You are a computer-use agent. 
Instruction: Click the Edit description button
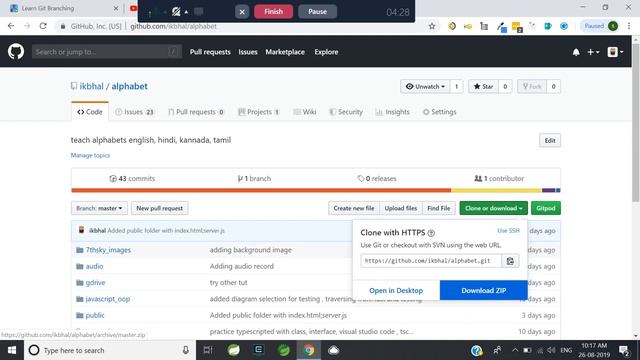[x=550, y=140]
